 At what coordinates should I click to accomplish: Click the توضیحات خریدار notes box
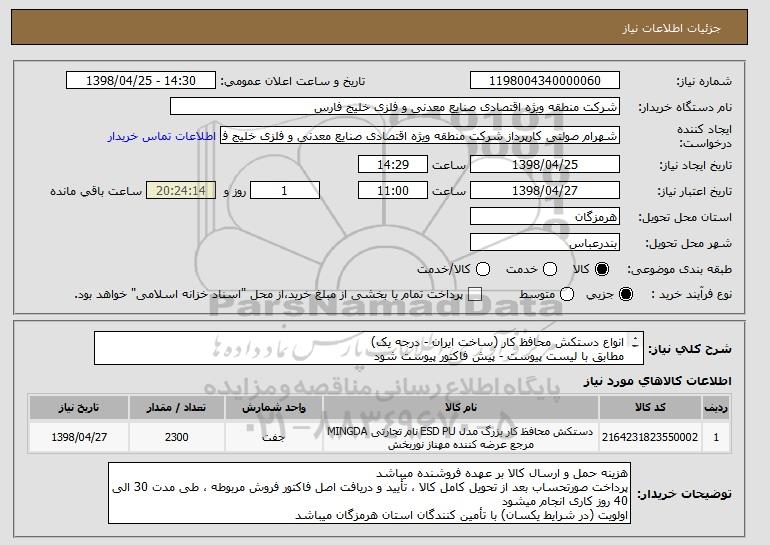(369, 493)
